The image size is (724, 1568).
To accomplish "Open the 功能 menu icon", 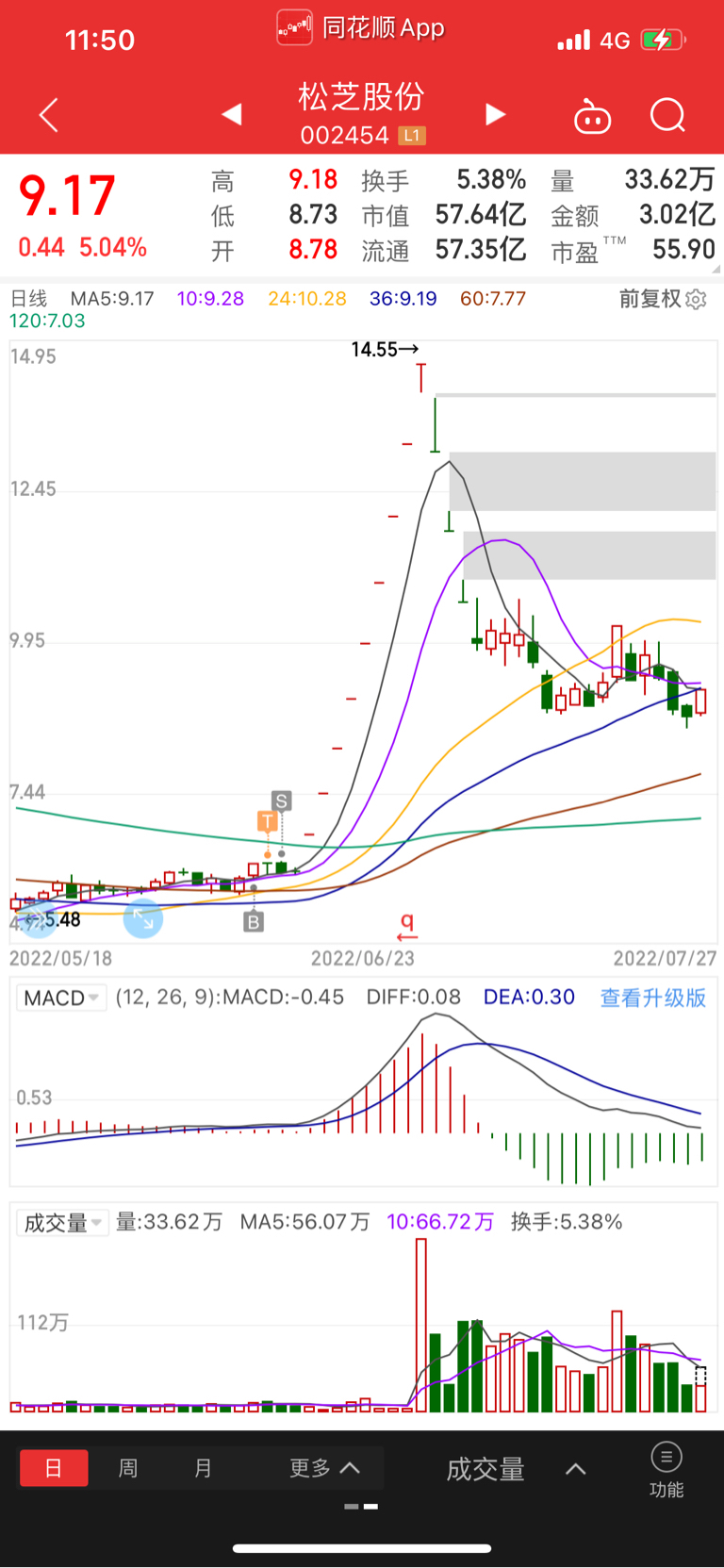I will [666, 1469].
